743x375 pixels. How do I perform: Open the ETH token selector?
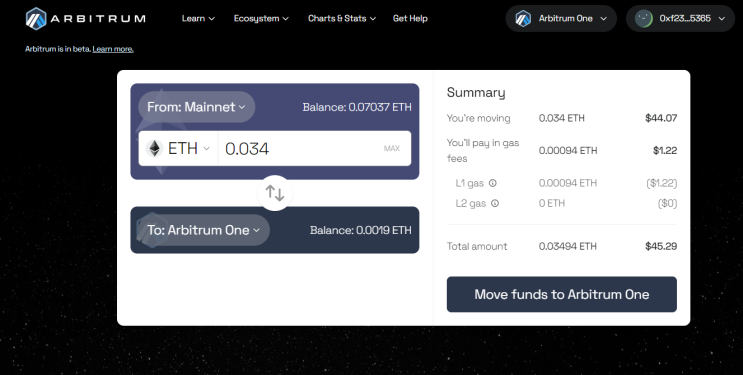(x=178, y=148)
